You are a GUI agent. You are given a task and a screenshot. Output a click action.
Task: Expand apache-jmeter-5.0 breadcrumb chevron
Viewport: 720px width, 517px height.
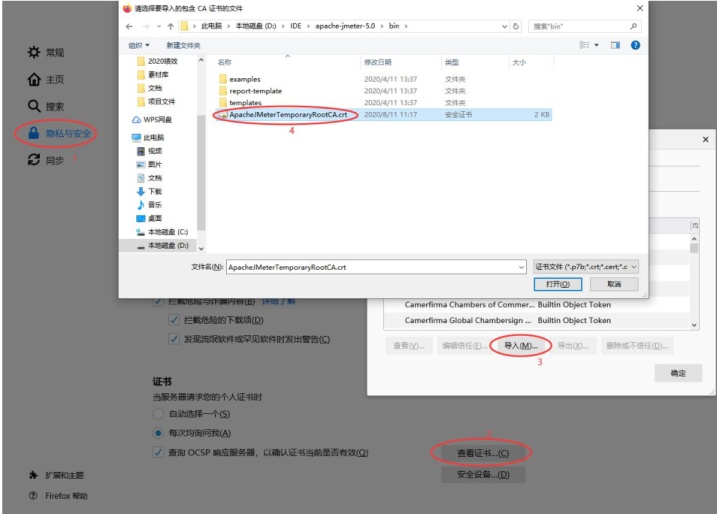pyautogui.click(x=382, y=26)
